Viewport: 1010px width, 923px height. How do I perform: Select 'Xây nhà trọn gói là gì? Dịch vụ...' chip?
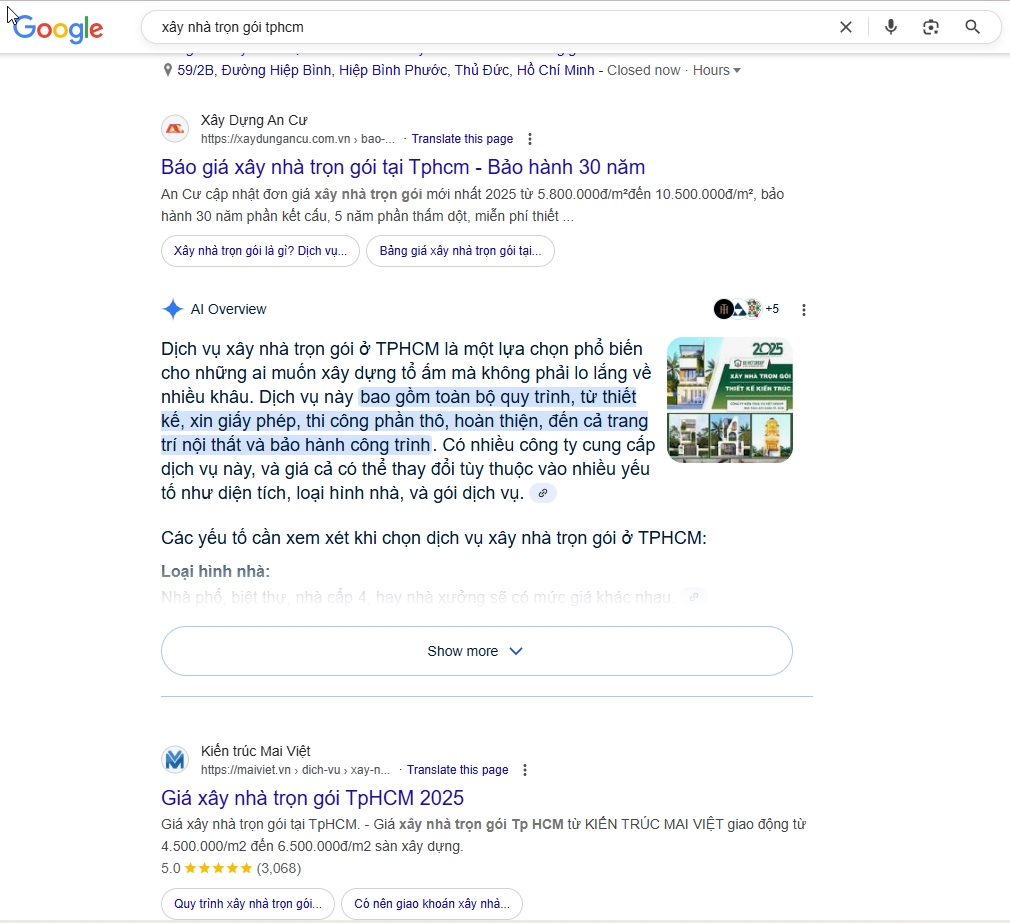click(x=260, y=251)
